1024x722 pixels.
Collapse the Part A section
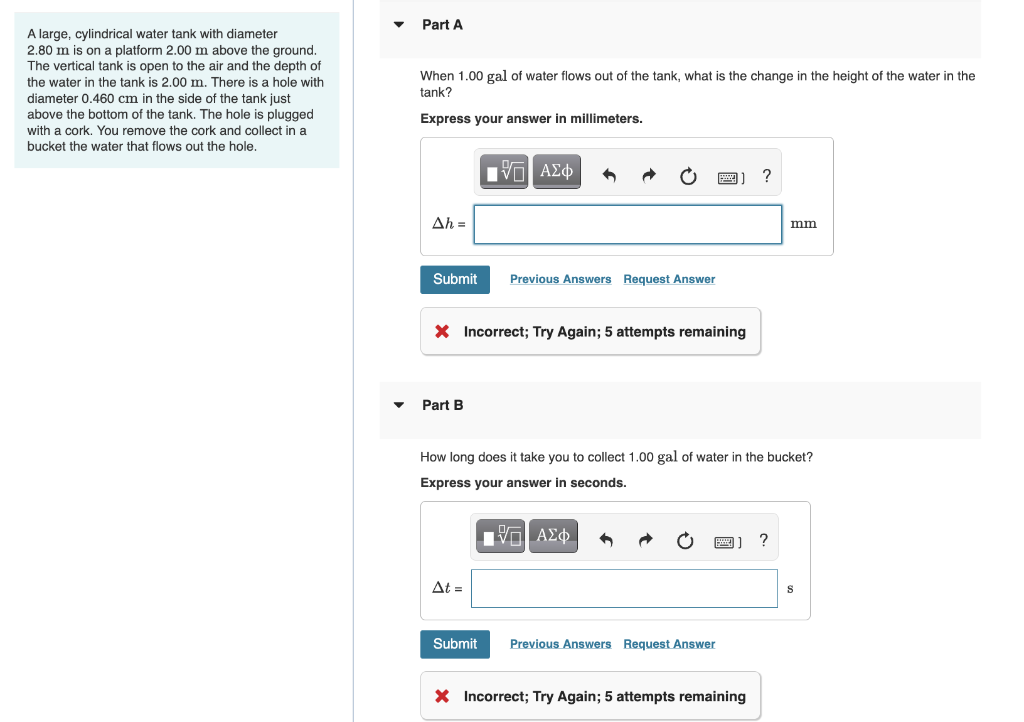click(x=398, y=25)
